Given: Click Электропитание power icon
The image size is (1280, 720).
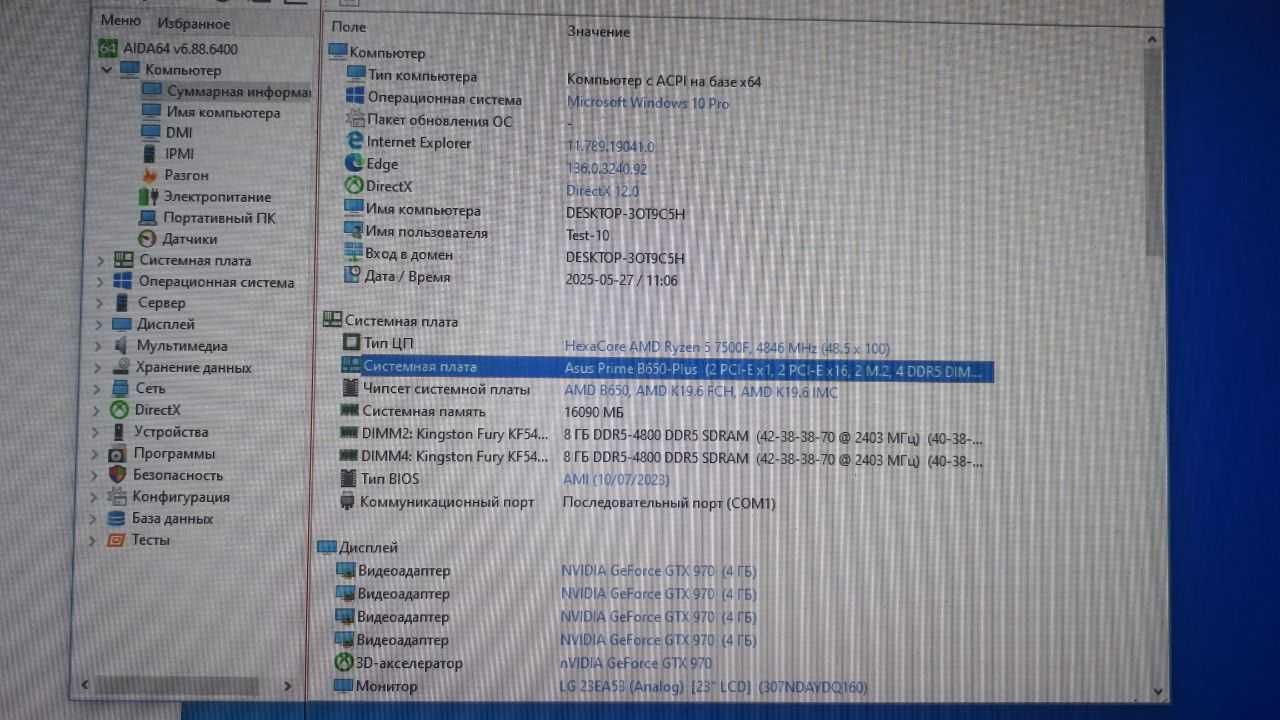Looking at the screenshot, I should [149, 197].
